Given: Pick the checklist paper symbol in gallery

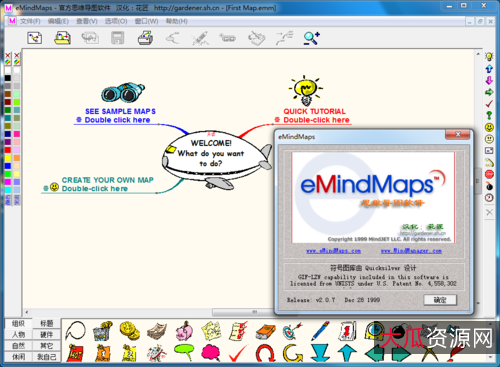Looking at the screenshot, I should (239, 331).
